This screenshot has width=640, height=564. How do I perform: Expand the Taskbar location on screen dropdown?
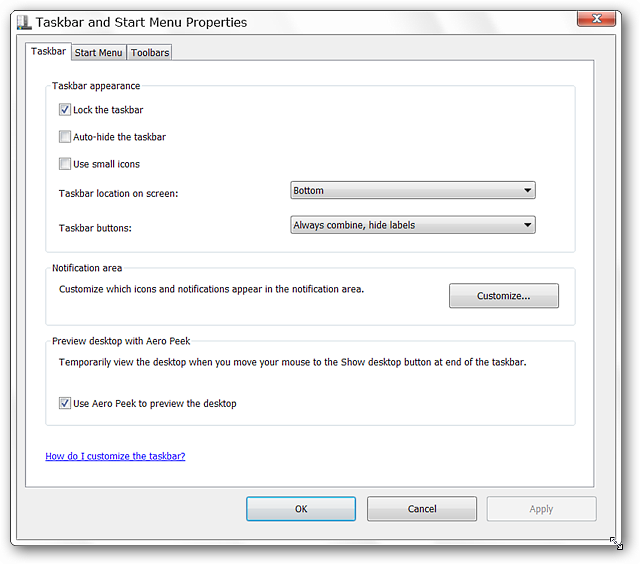click(x=413, y=191)
